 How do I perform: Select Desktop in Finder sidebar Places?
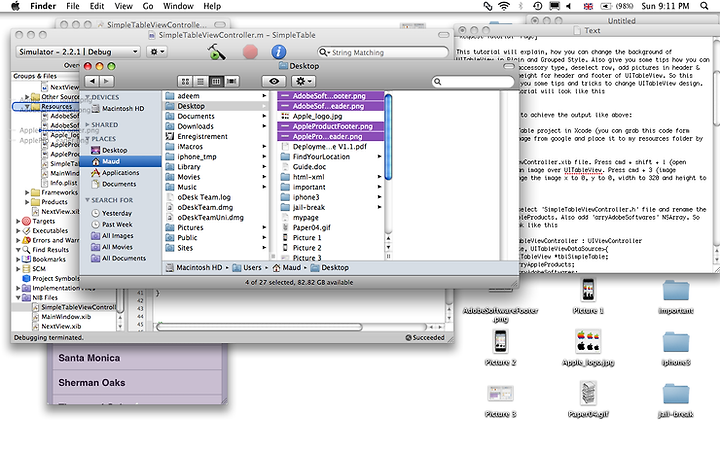pos(109,150)
